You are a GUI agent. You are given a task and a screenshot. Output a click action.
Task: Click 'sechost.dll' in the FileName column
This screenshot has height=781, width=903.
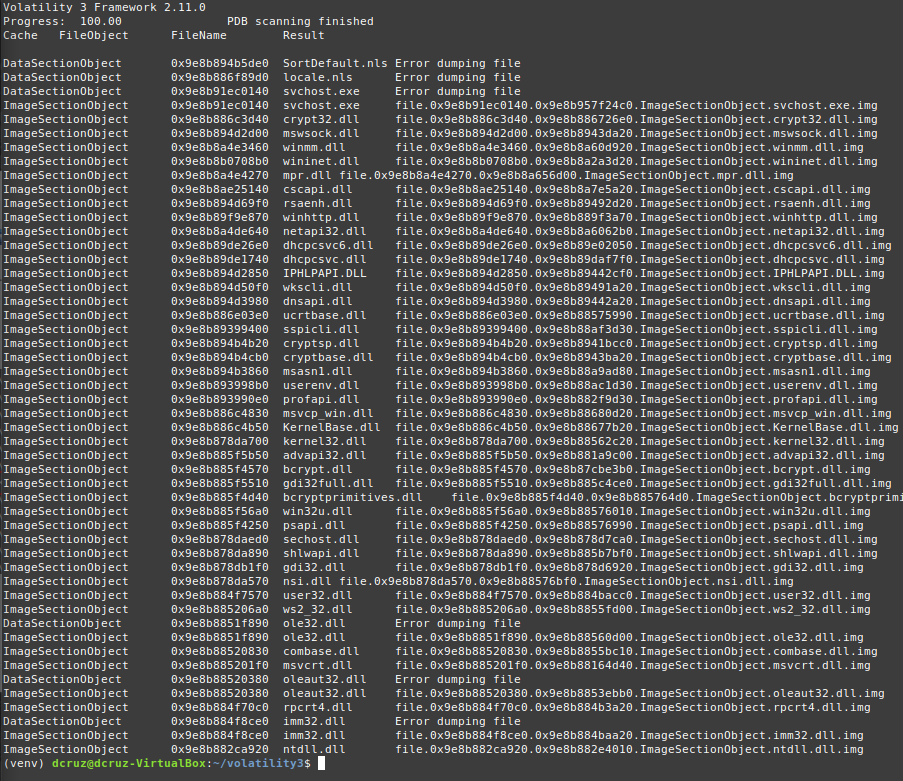pyautogui.click(x=321, y=540)
